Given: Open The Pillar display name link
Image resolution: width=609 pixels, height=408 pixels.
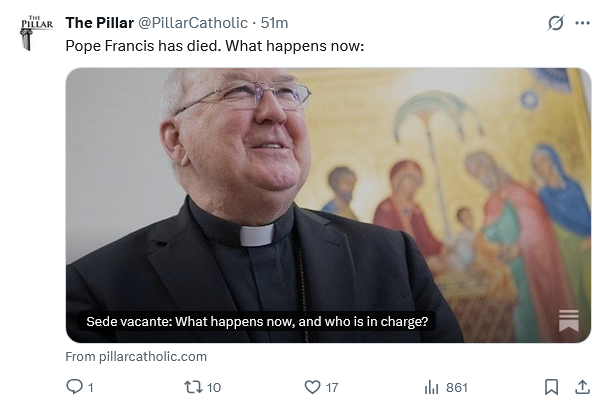Looking at the screenshot, I should [99, 23].
